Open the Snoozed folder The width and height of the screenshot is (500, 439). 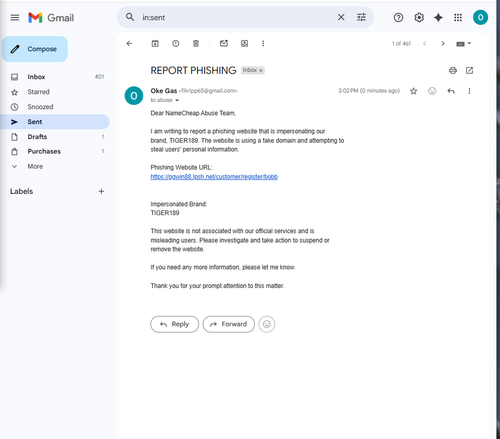(x=55, y=107)
